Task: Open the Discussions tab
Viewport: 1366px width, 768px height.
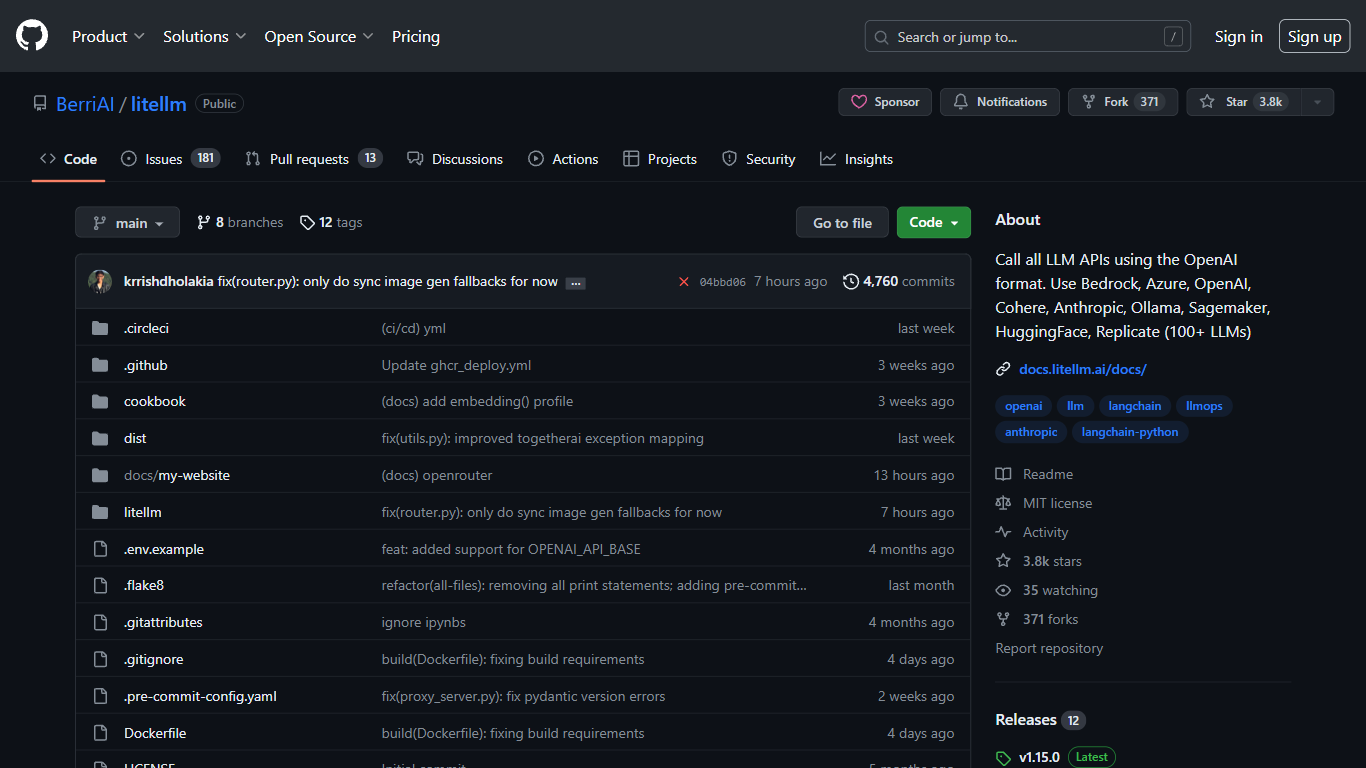Action: (455, 159)
